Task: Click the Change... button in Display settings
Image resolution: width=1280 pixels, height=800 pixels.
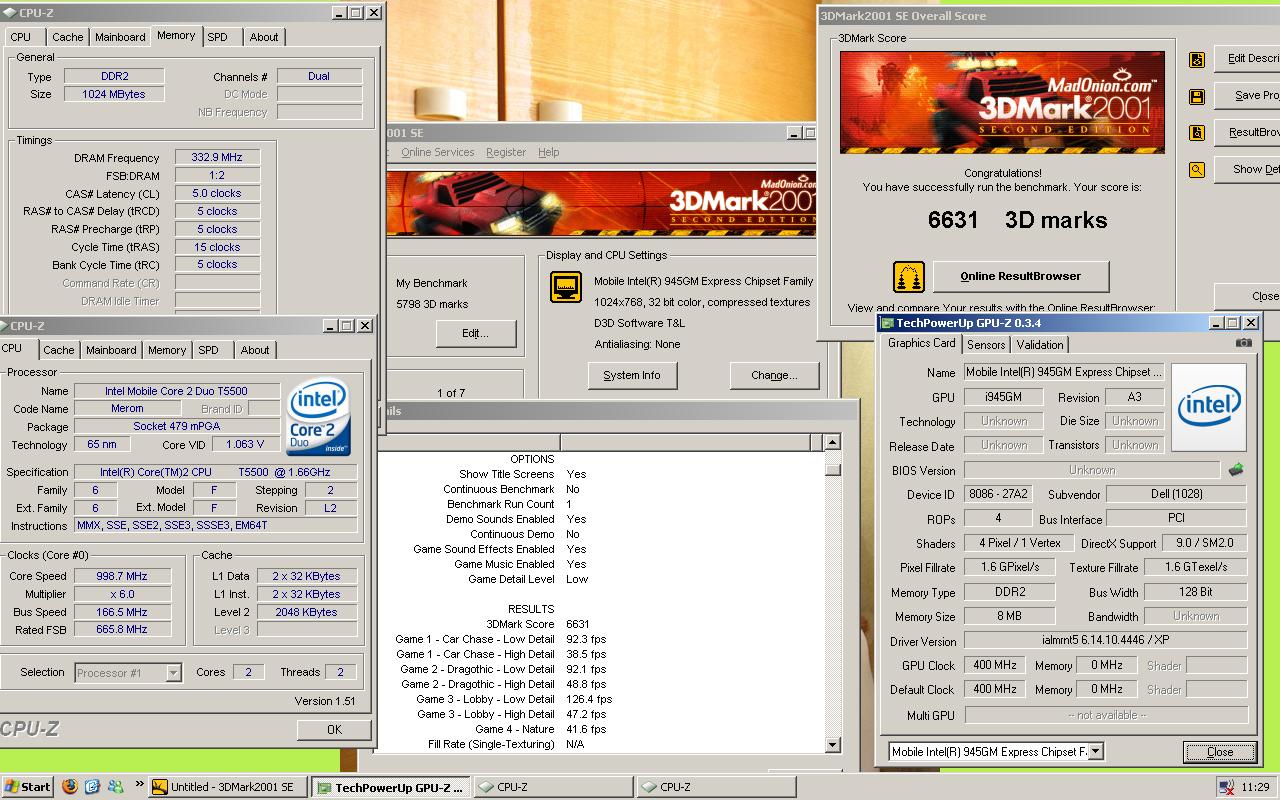Action: tap(775, 375)
